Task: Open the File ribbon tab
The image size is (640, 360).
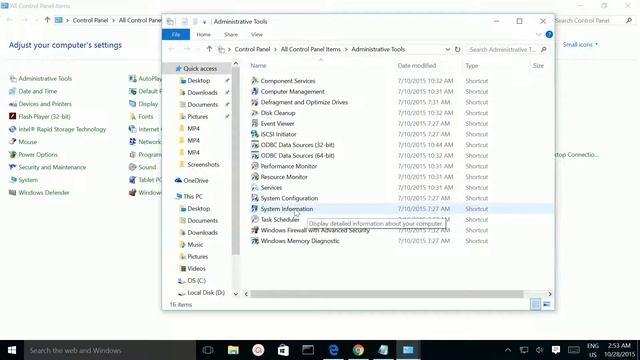Action: (176, 35)
